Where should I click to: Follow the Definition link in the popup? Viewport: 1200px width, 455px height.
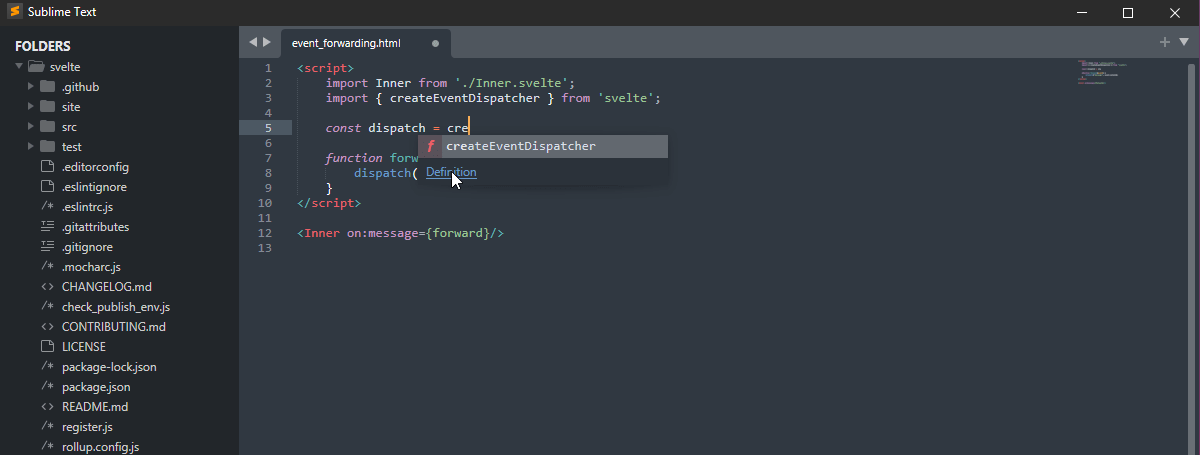[451, 172]
